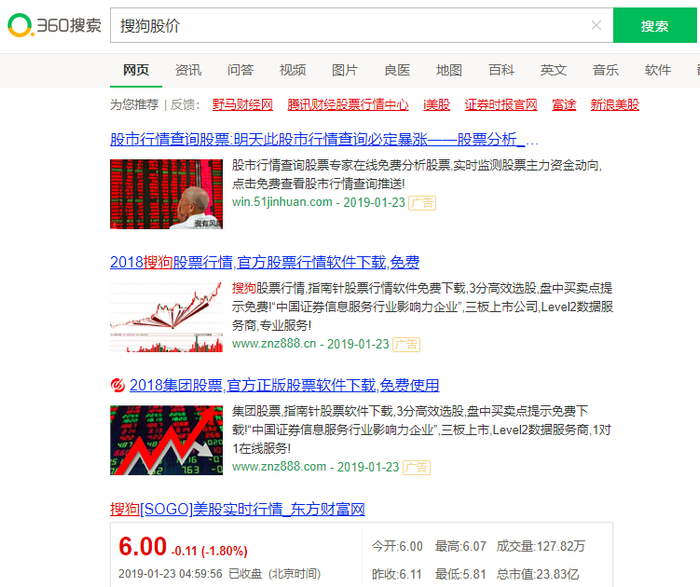Screen dimensions: 700x587
Task: Click the www.znz888.com URL
Action: point(279,467)
